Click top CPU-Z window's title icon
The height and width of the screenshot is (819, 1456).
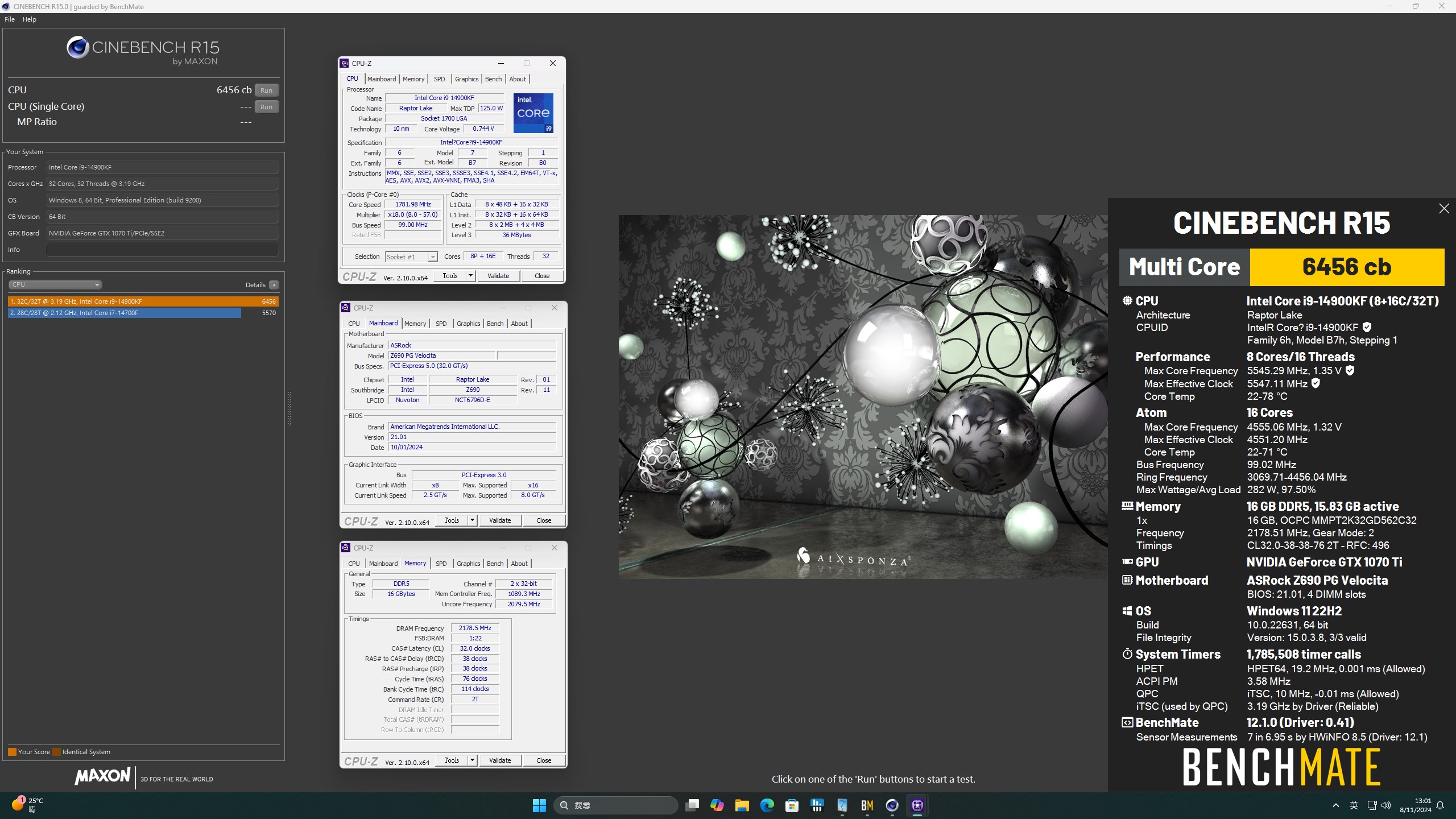click(344, 63)
